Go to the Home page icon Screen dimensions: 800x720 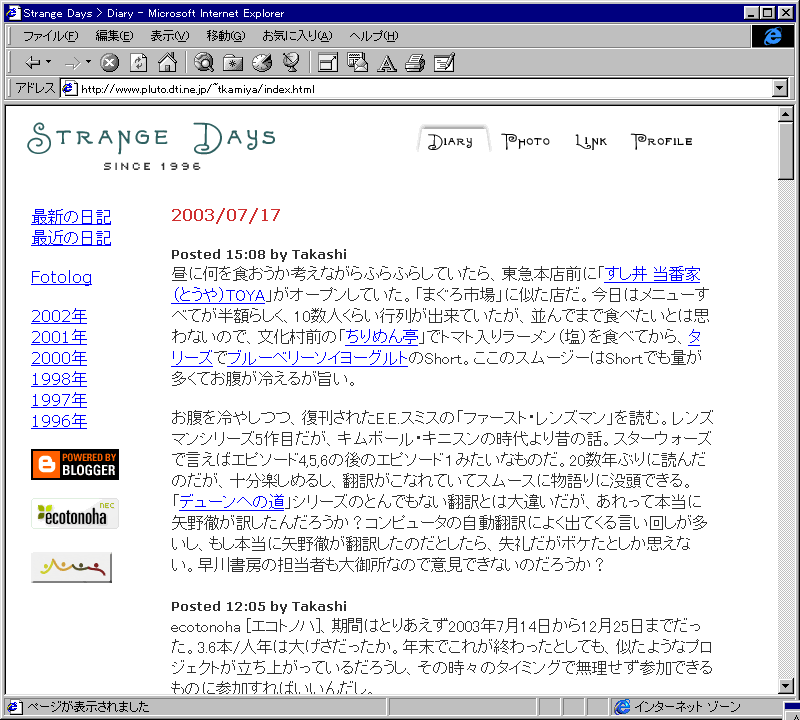pos(167,63)
